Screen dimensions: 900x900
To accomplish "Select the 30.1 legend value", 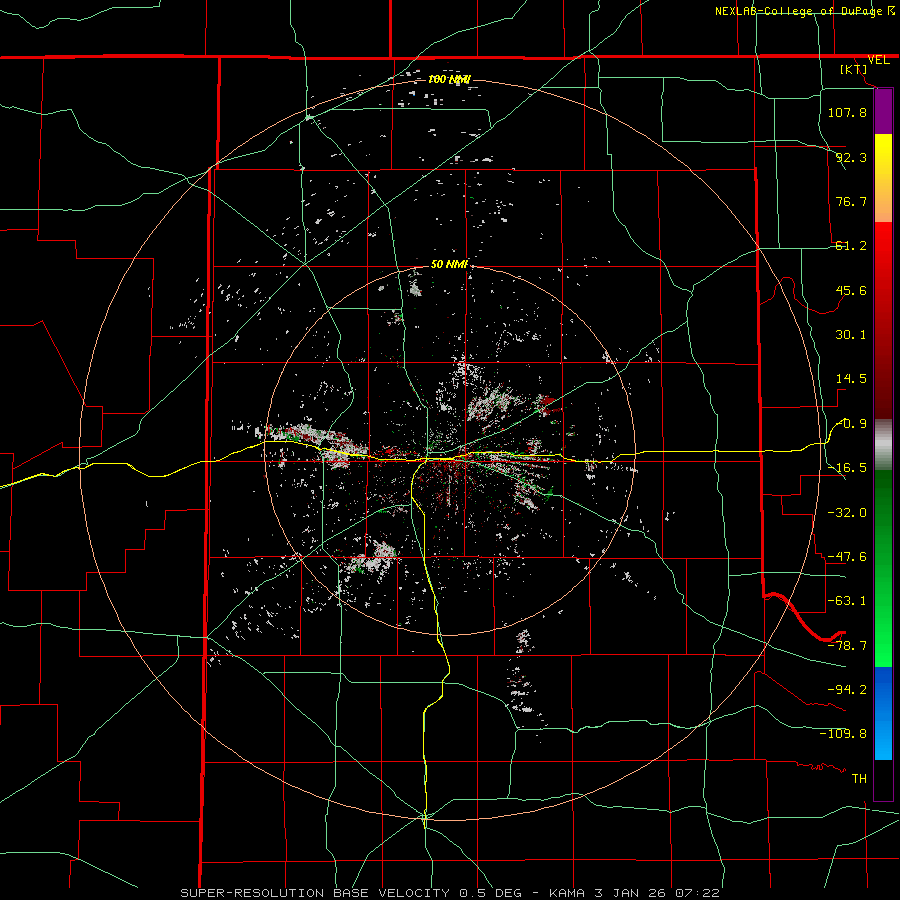I will coord(851,335).
